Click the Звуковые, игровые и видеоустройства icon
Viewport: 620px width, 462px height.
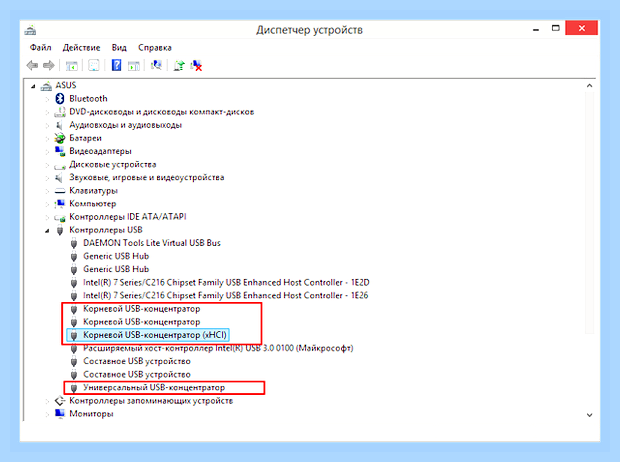[60, 178]
